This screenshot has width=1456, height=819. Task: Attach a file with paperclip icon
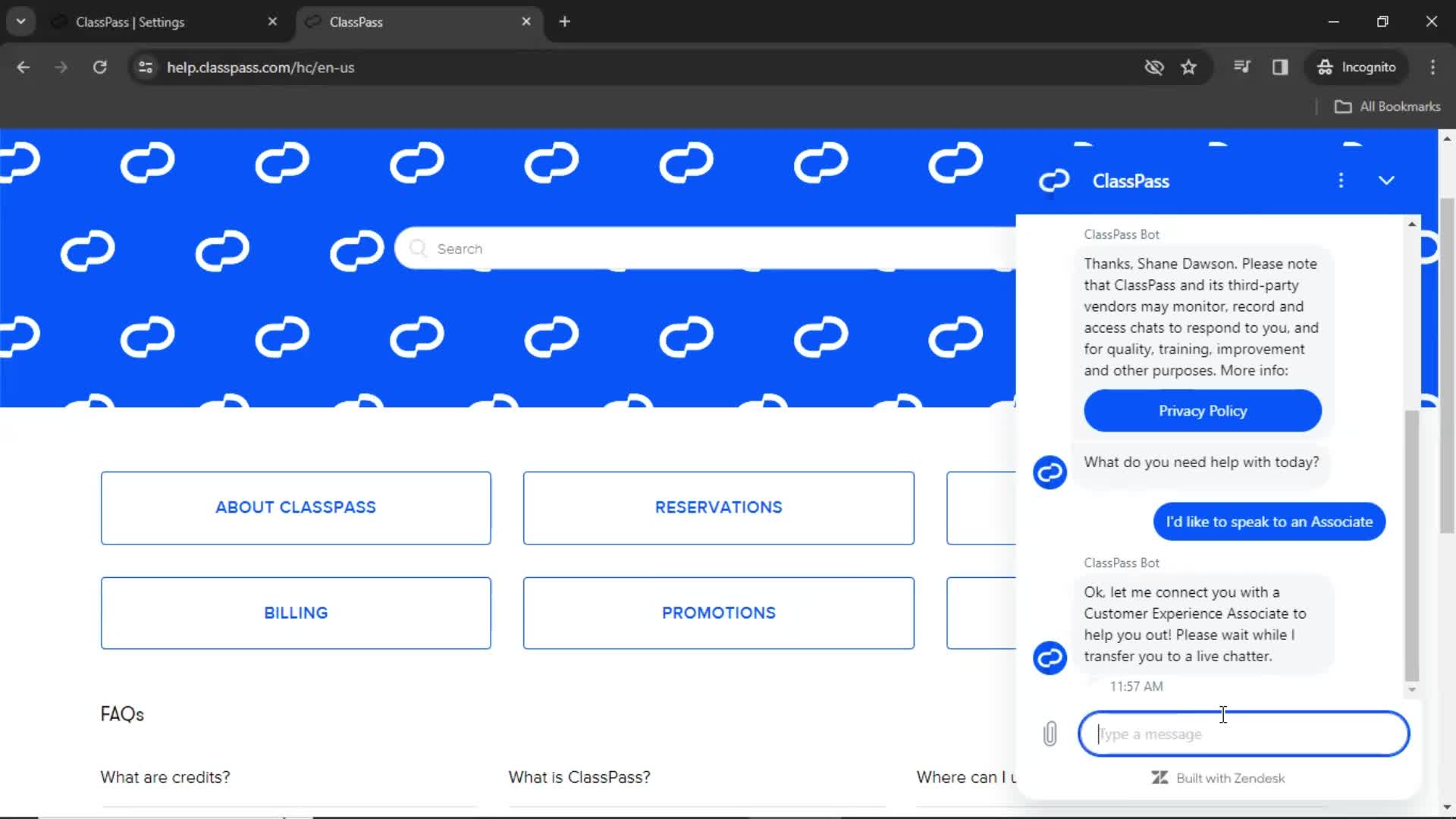tap(1050, 733)
